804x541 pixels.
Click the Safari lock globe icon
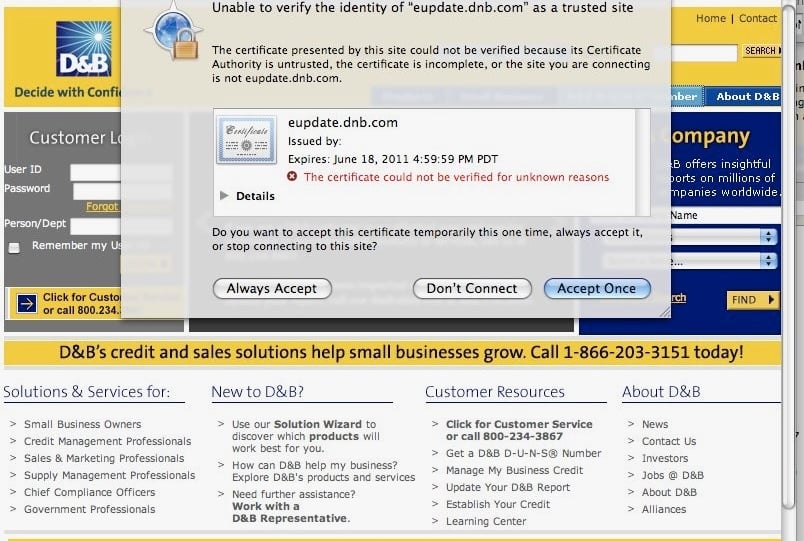pyautogui.click(x=174, y=33)
